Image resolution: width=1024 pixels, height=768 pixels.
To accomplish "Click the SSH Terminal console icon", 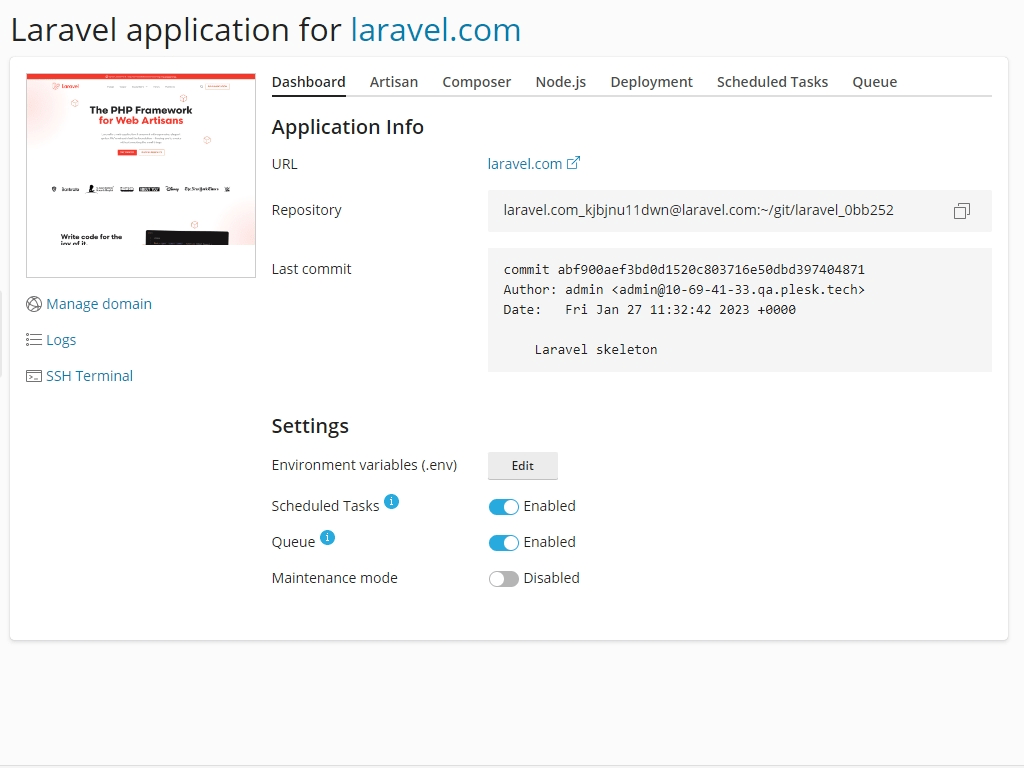I will tap(33, 375).
